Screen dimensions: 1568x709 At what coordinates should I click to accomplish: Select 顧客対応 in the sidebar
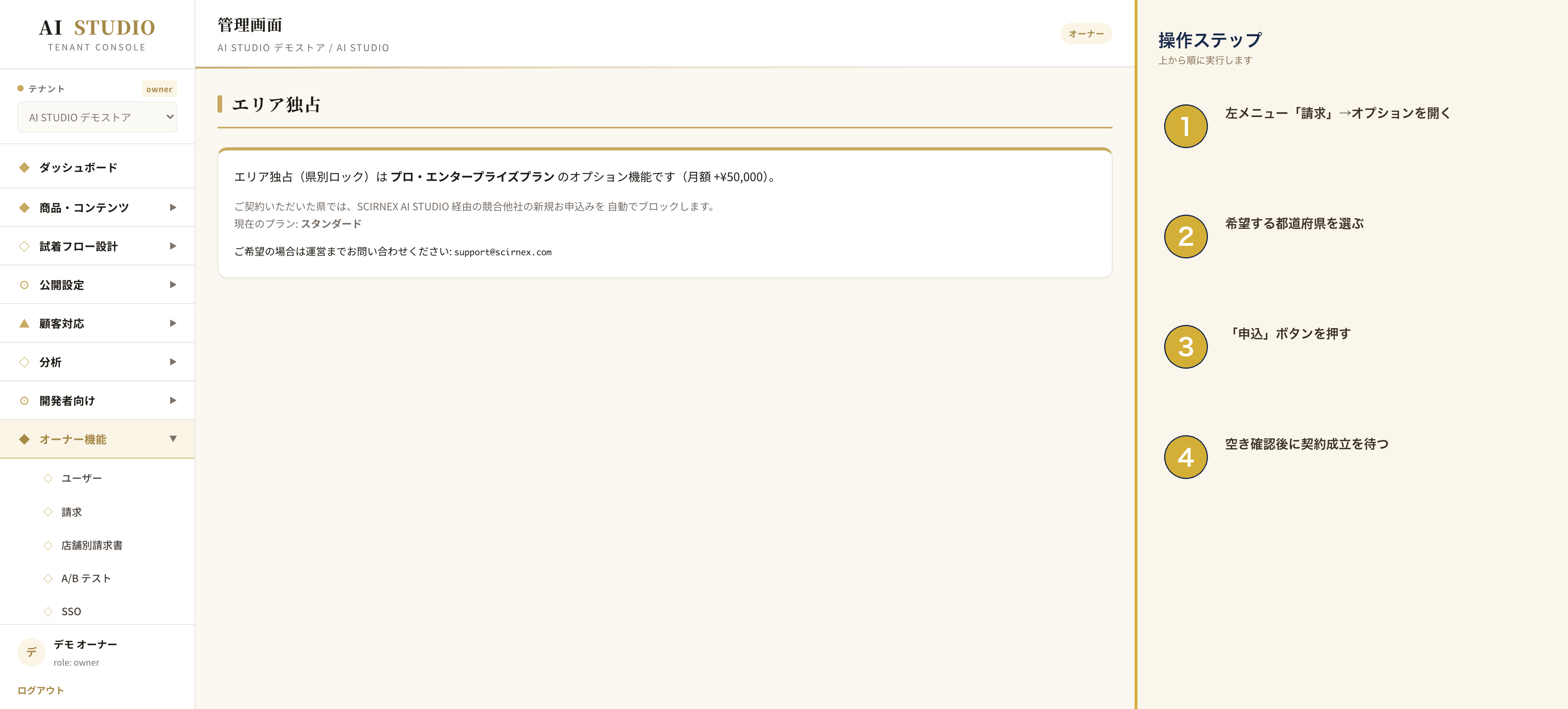(x=97, y=323)
